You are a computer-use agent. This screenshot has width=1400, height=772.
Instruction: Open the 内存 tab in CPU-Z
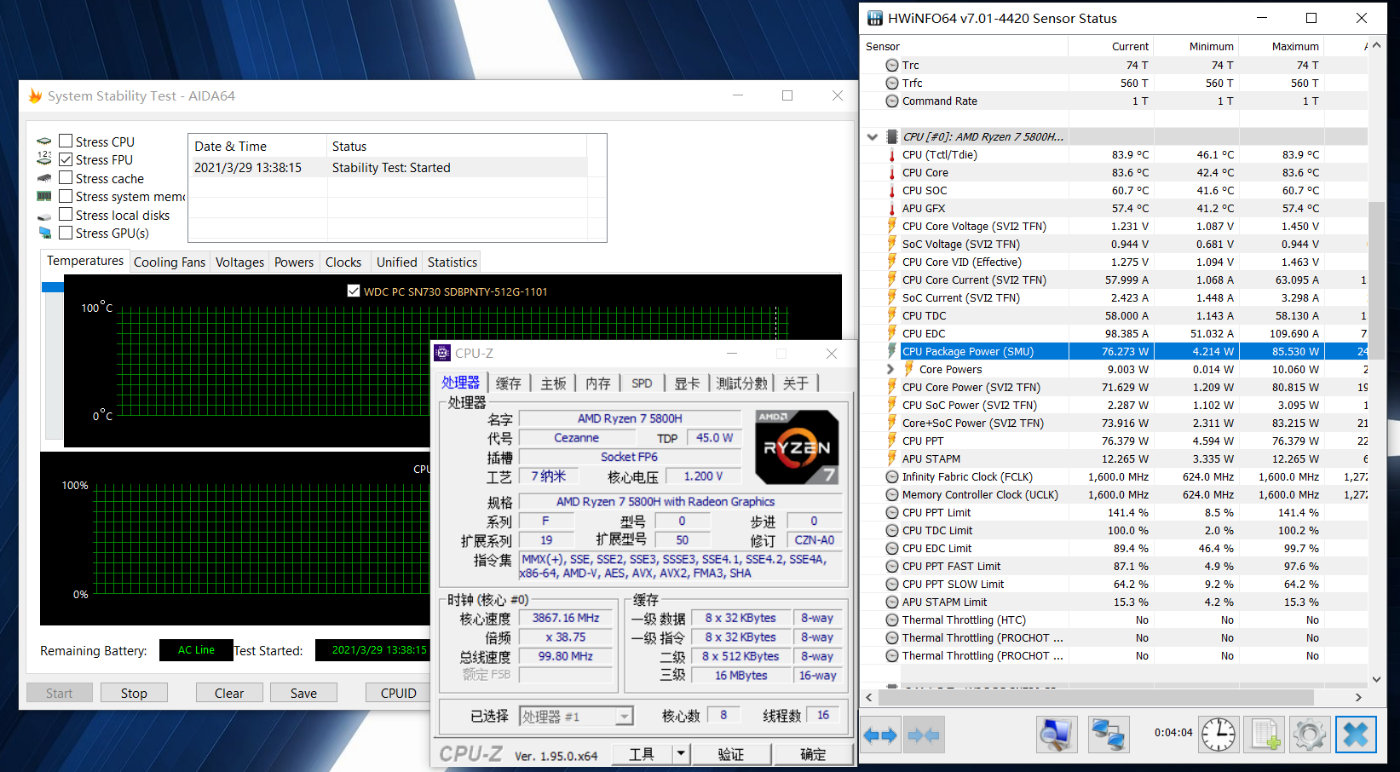click(598, 383)
